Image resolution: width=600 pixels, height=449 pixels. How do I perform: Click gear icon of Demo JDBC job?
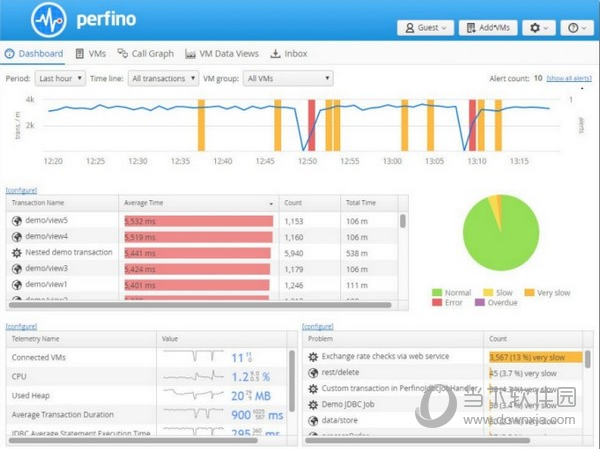[x=313, y=405]
